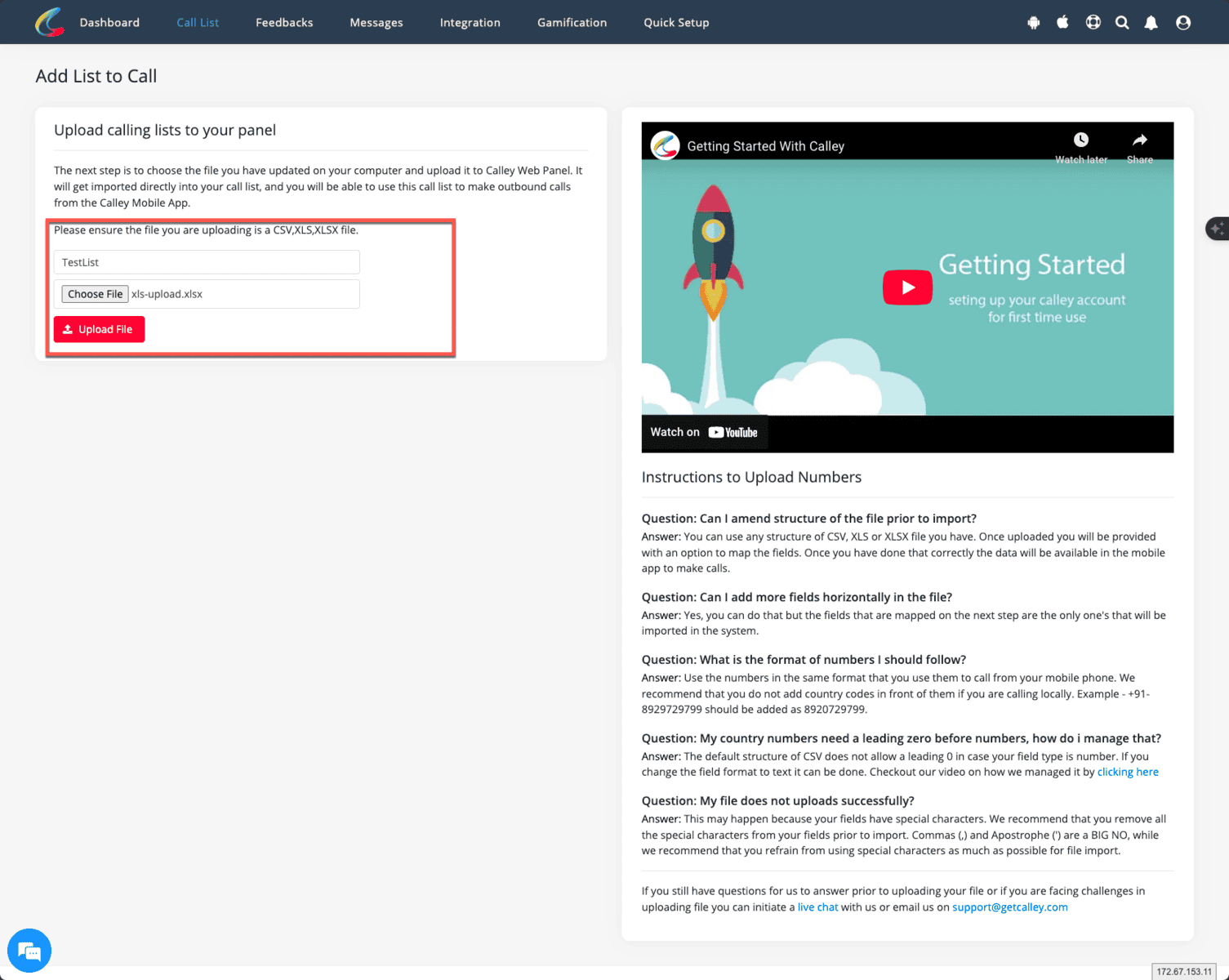The image size is (1229, 980).
Task: Open the Feedbacks menu item
Action: click(x=284, y=23)
